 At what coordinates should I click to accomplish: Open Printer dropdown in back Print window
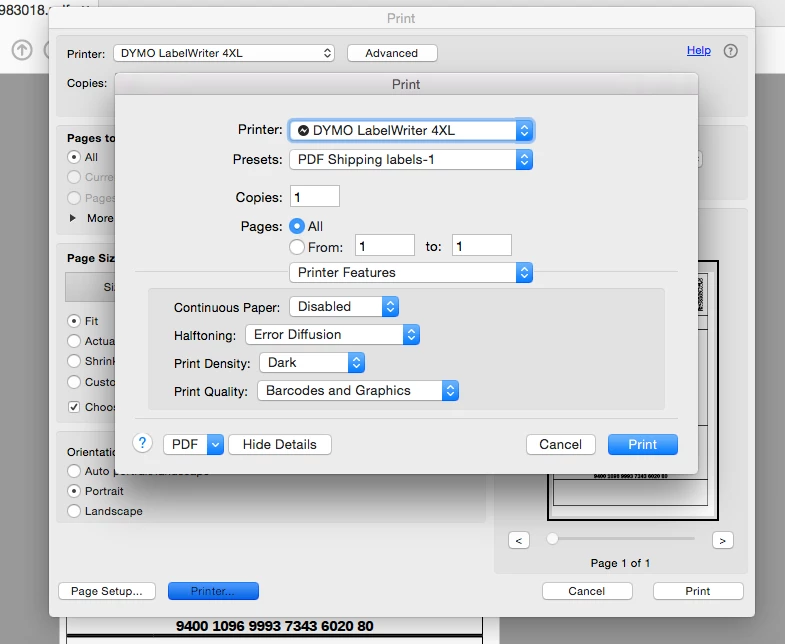point(224,53)
